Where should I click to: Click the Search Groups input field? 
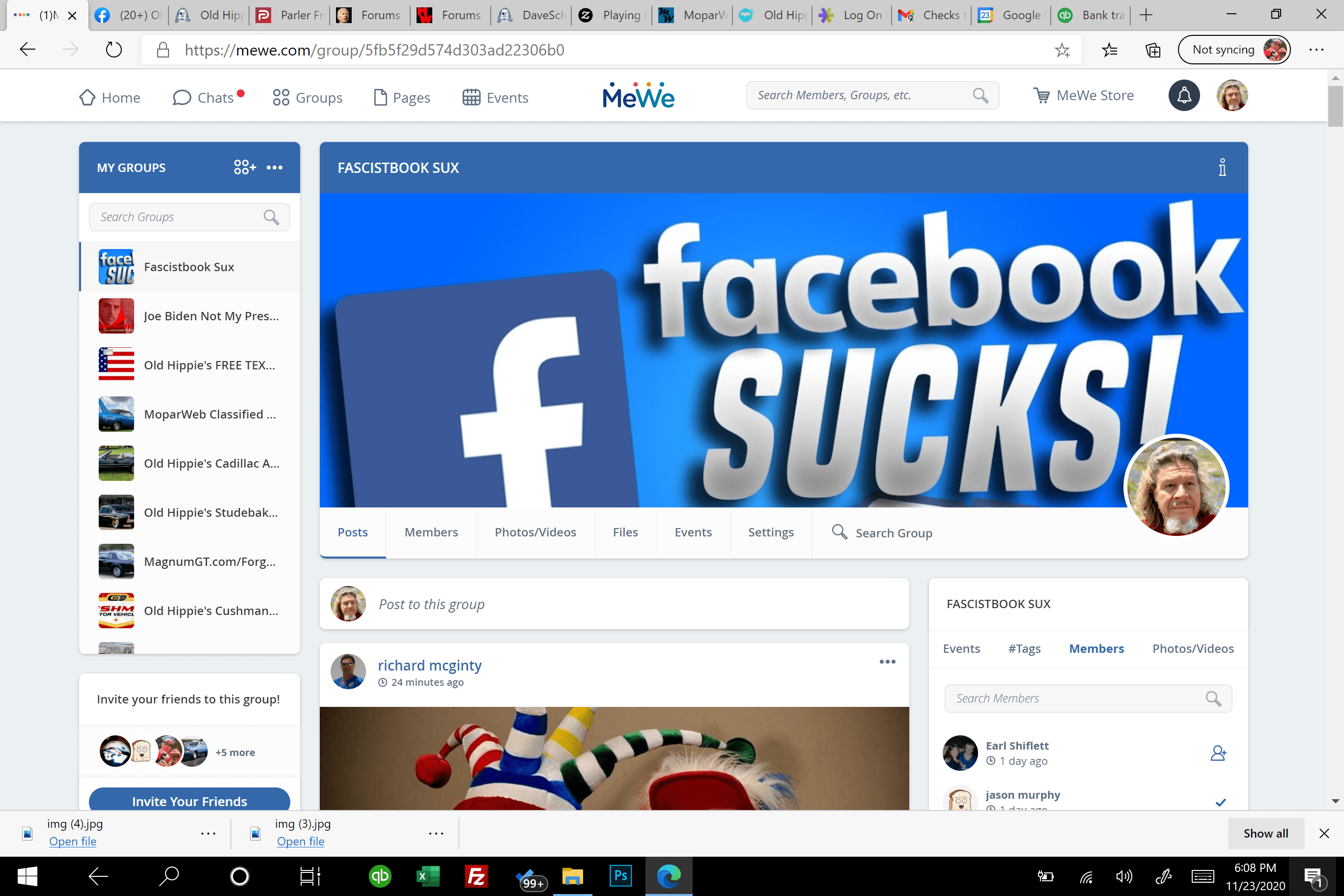[189, 217]
